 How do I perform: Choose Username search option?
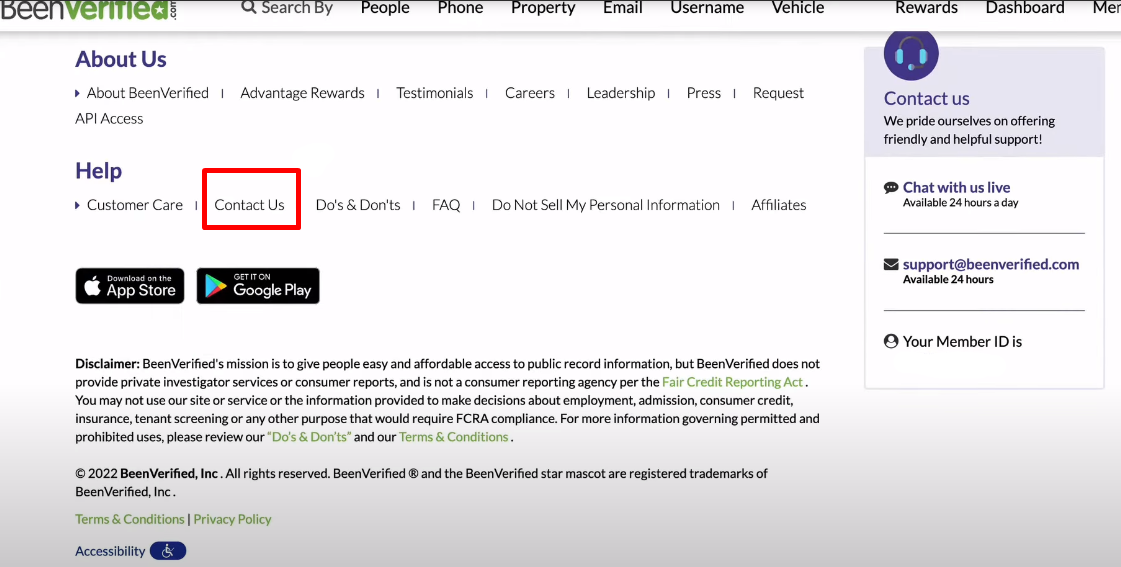click(707, 8)
